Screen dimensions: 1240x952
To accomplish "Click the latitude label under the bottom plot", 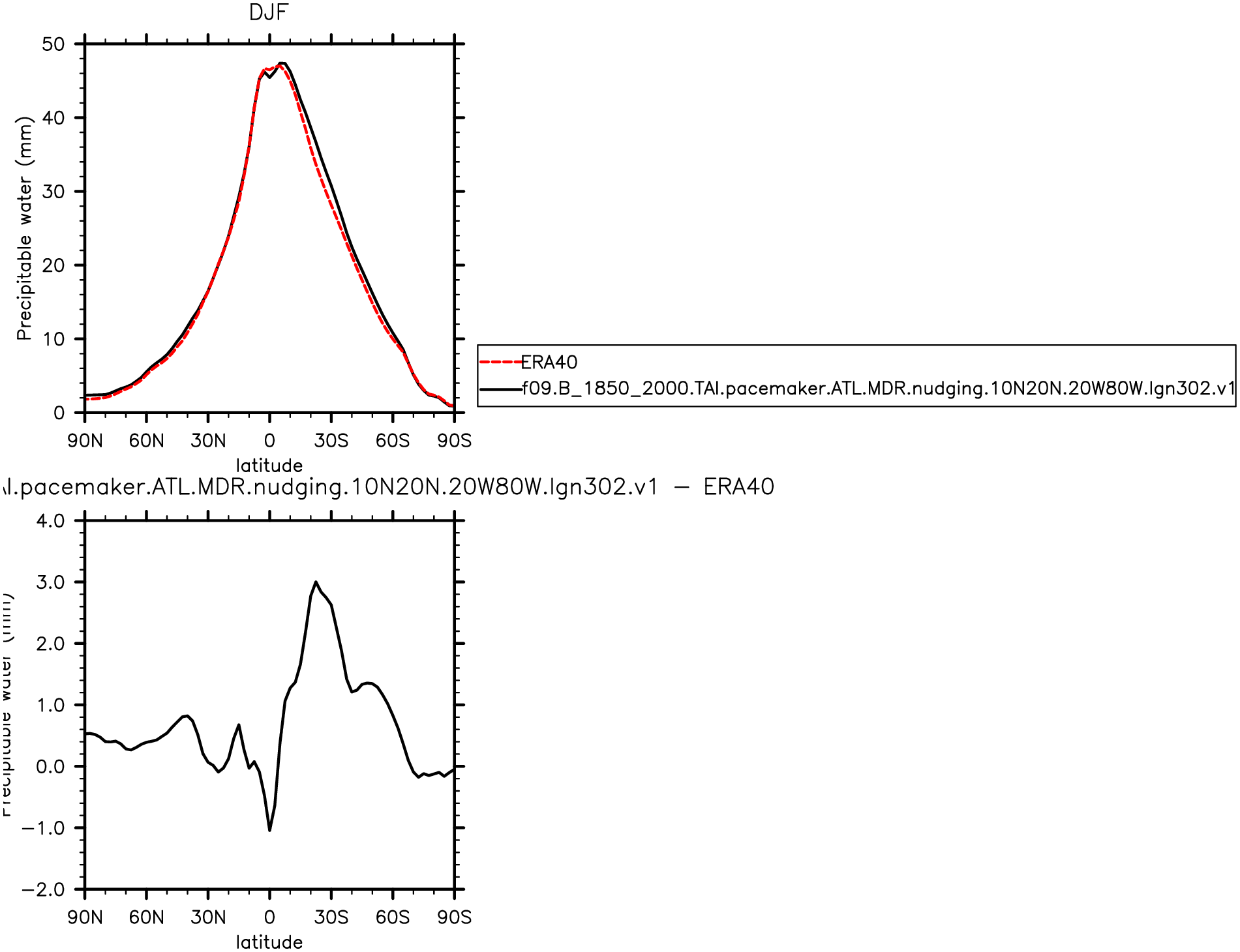I will pyautogui.click(x=269, y=942).
